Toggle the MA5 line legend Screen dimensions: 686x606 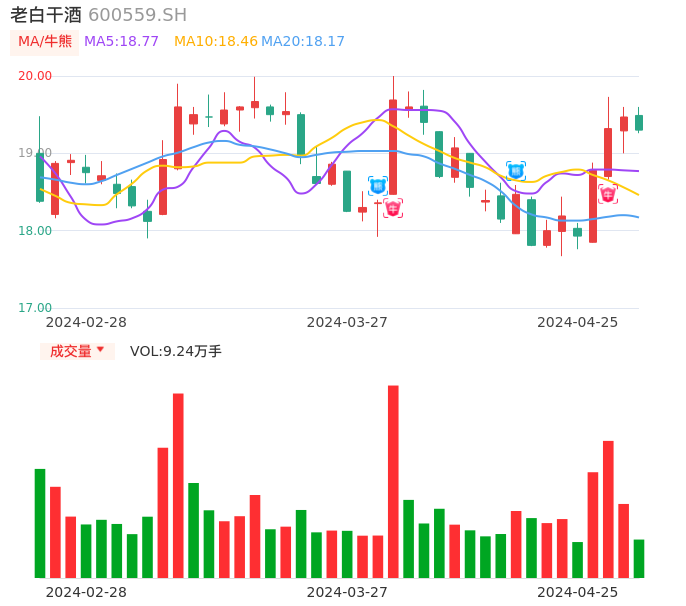121,42
